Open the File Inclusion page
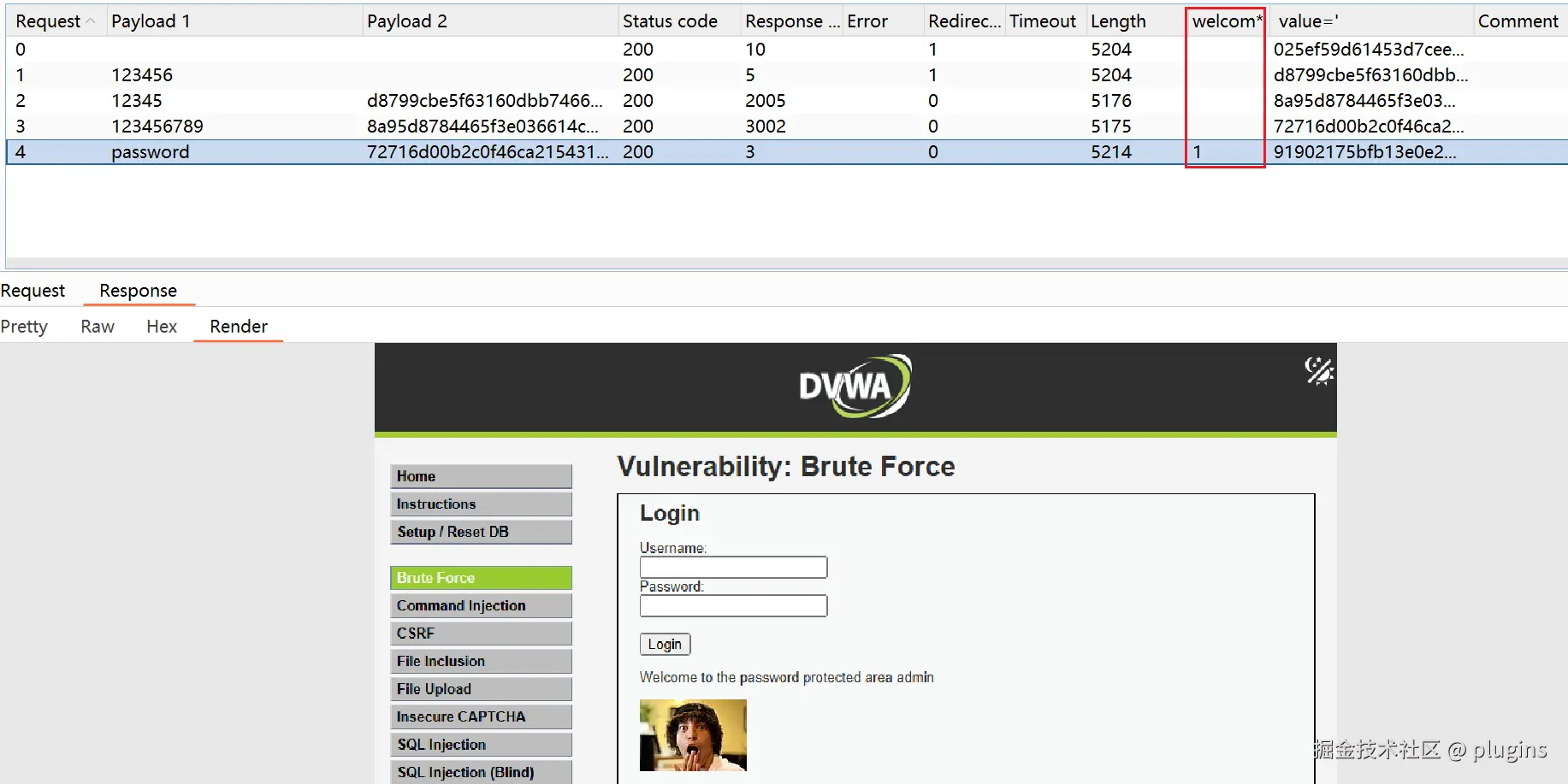The height and width of the screenshot is (784, 1568). click(481, 661)
